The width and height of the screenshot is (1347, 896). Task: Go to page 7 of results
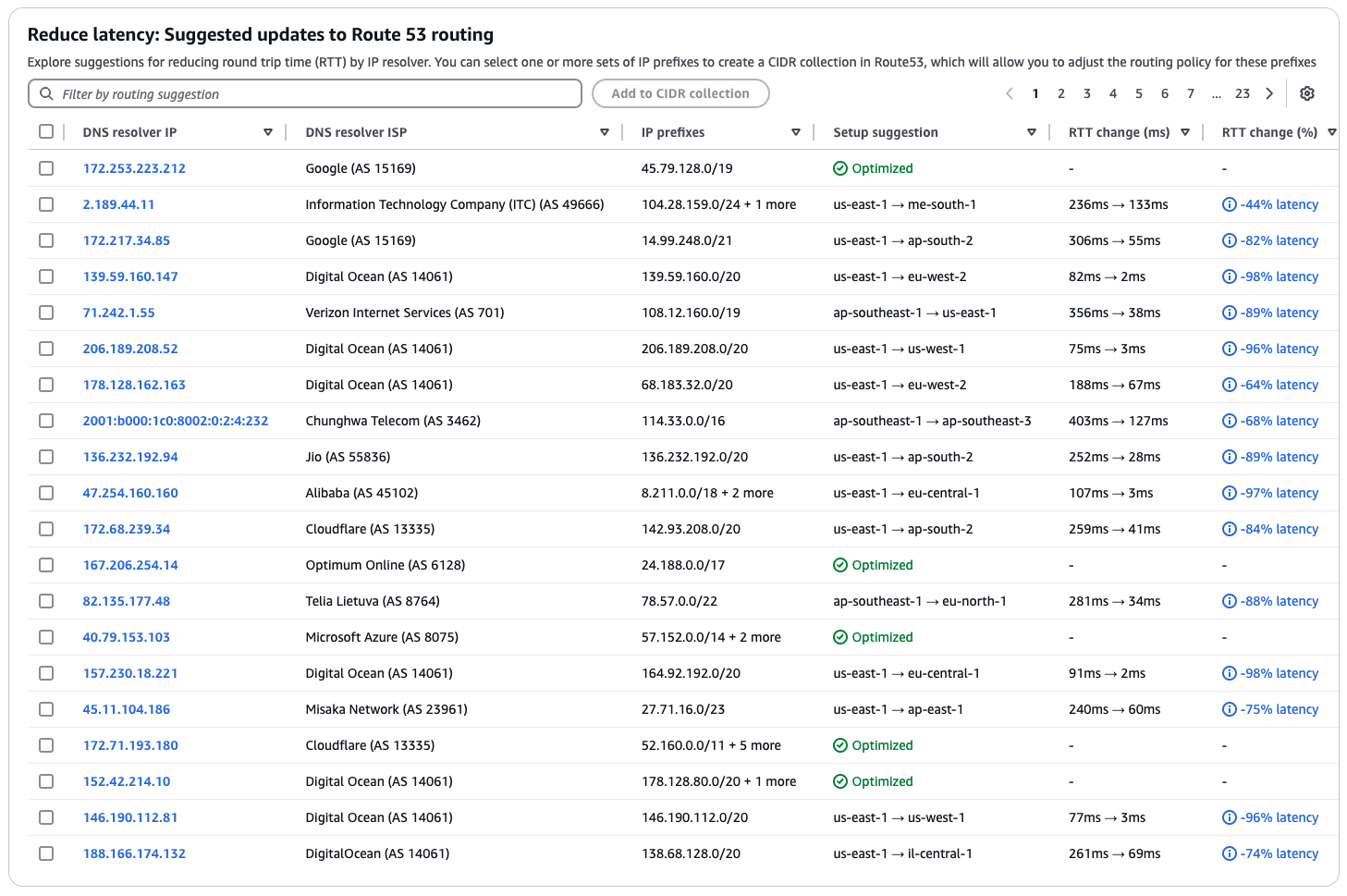pos(1191,93)
